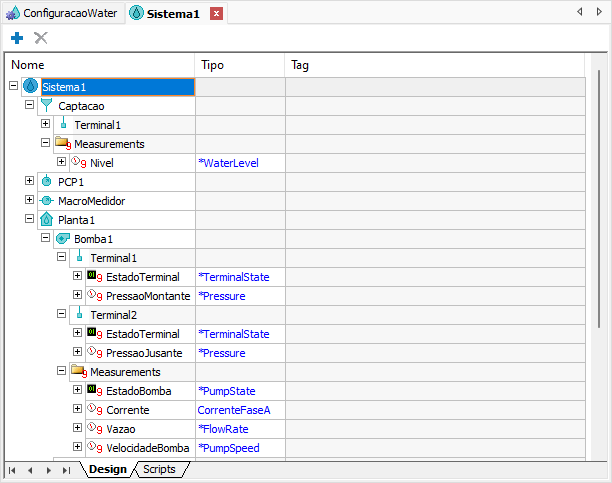Click the CorrenteFaseA type for Corrente
The height and width of the screenshot is (483, 612).
(x=234, y=410)
